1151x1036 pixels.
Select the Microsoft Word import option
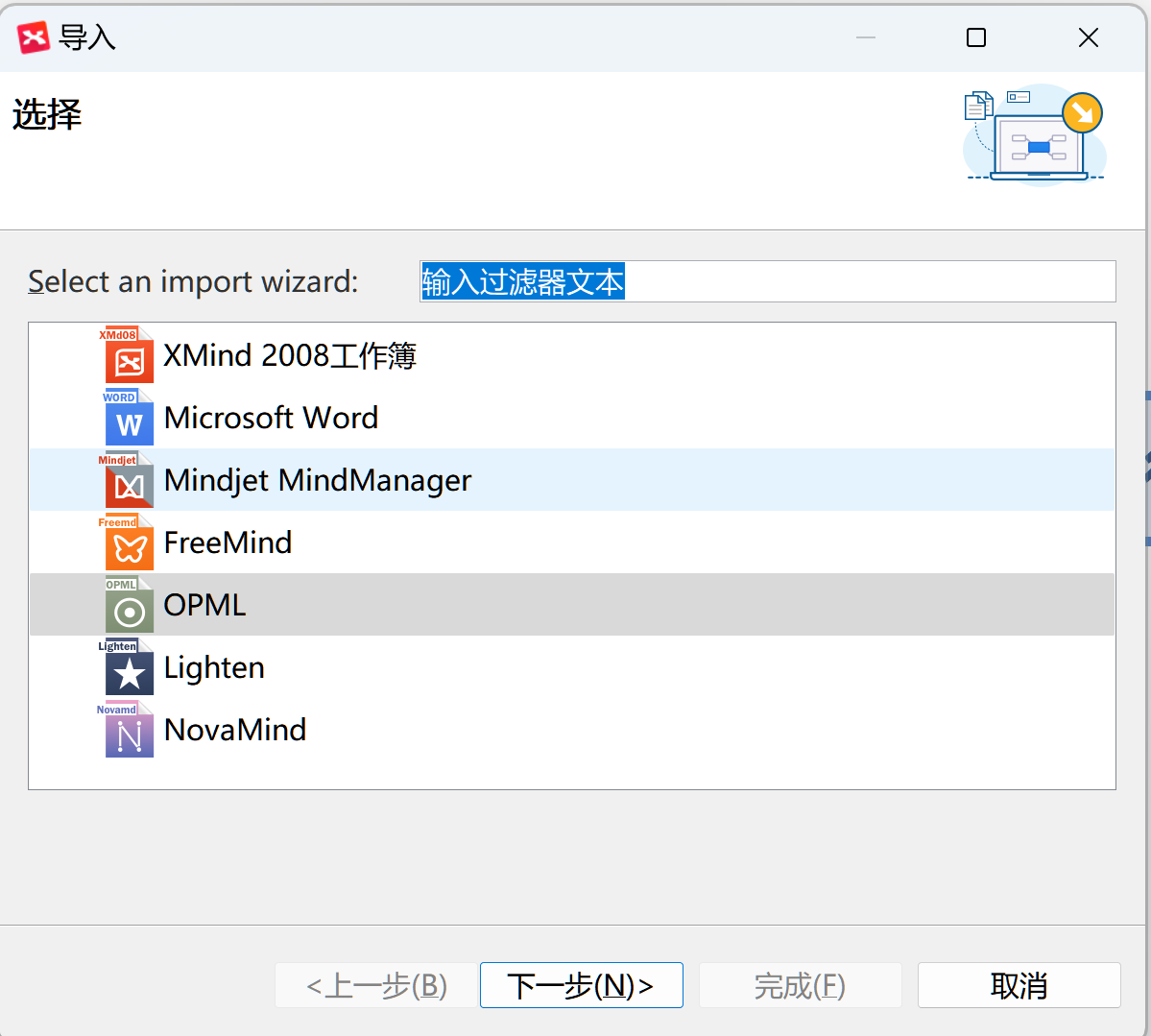[572, 418]
